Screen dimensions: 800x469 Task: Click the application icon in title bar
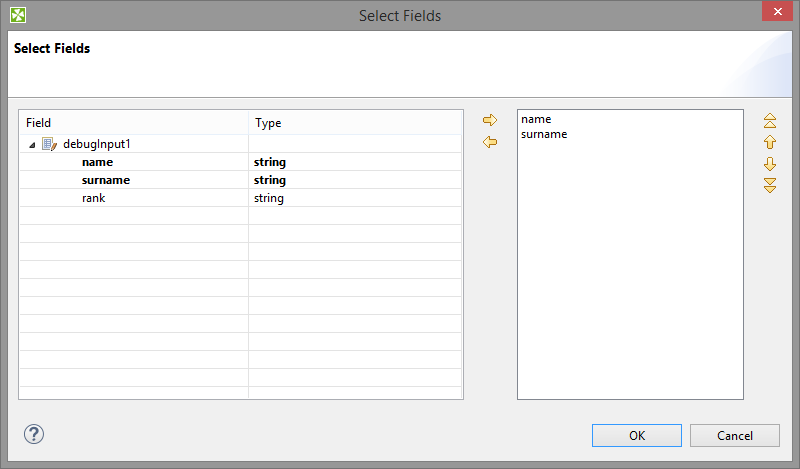[18, 15]
